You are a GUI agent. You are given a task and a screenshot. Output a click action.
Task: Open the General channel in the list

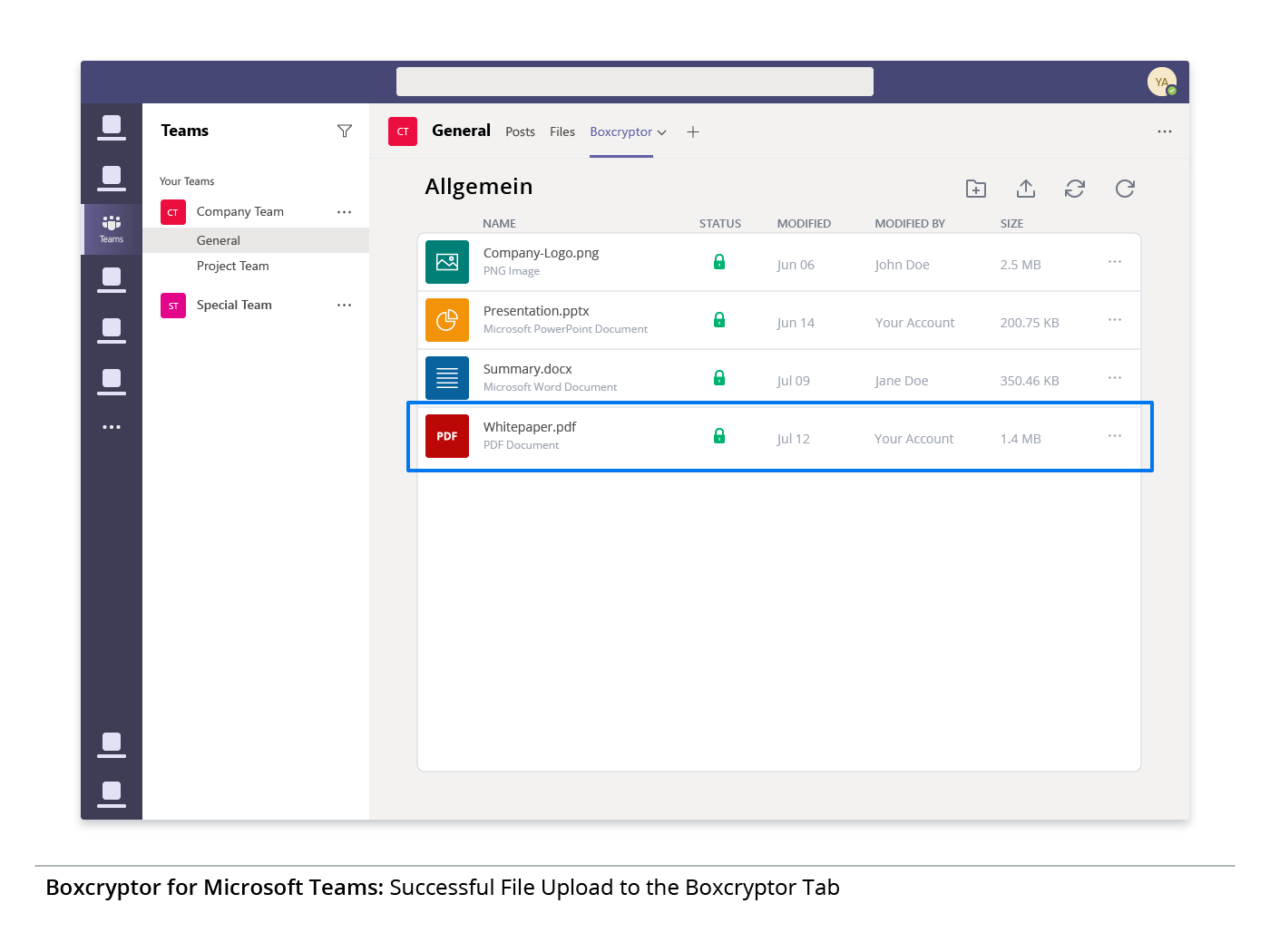coord(256,240)
